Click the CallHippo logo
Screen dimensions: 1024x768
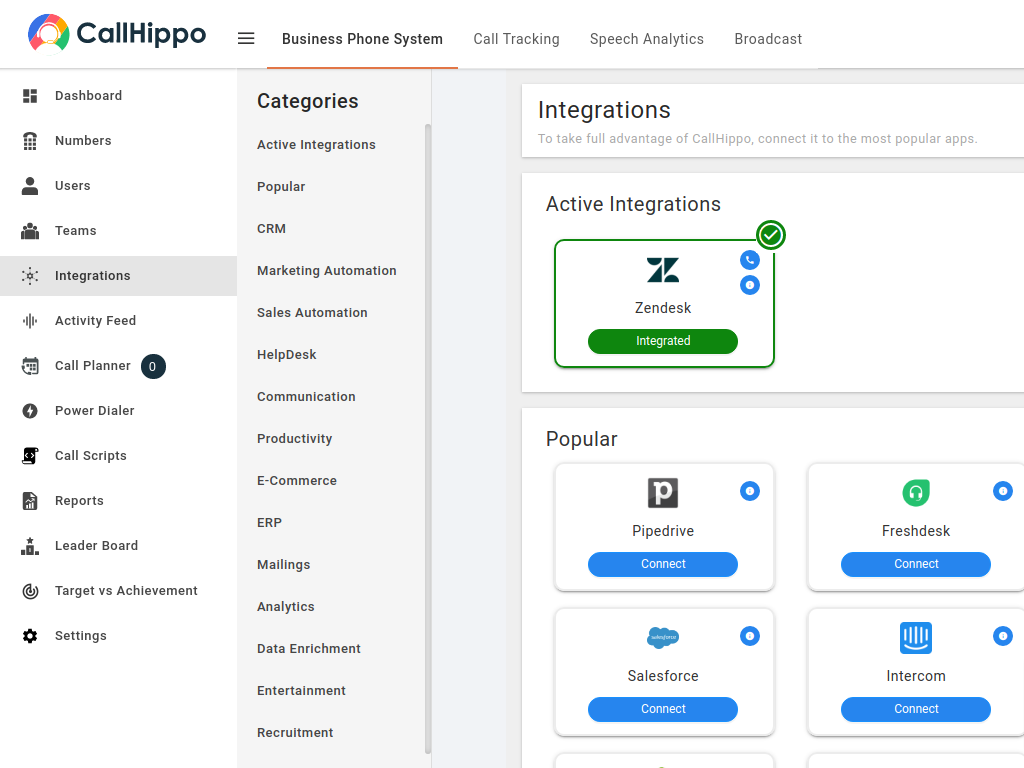pos(117,33)
